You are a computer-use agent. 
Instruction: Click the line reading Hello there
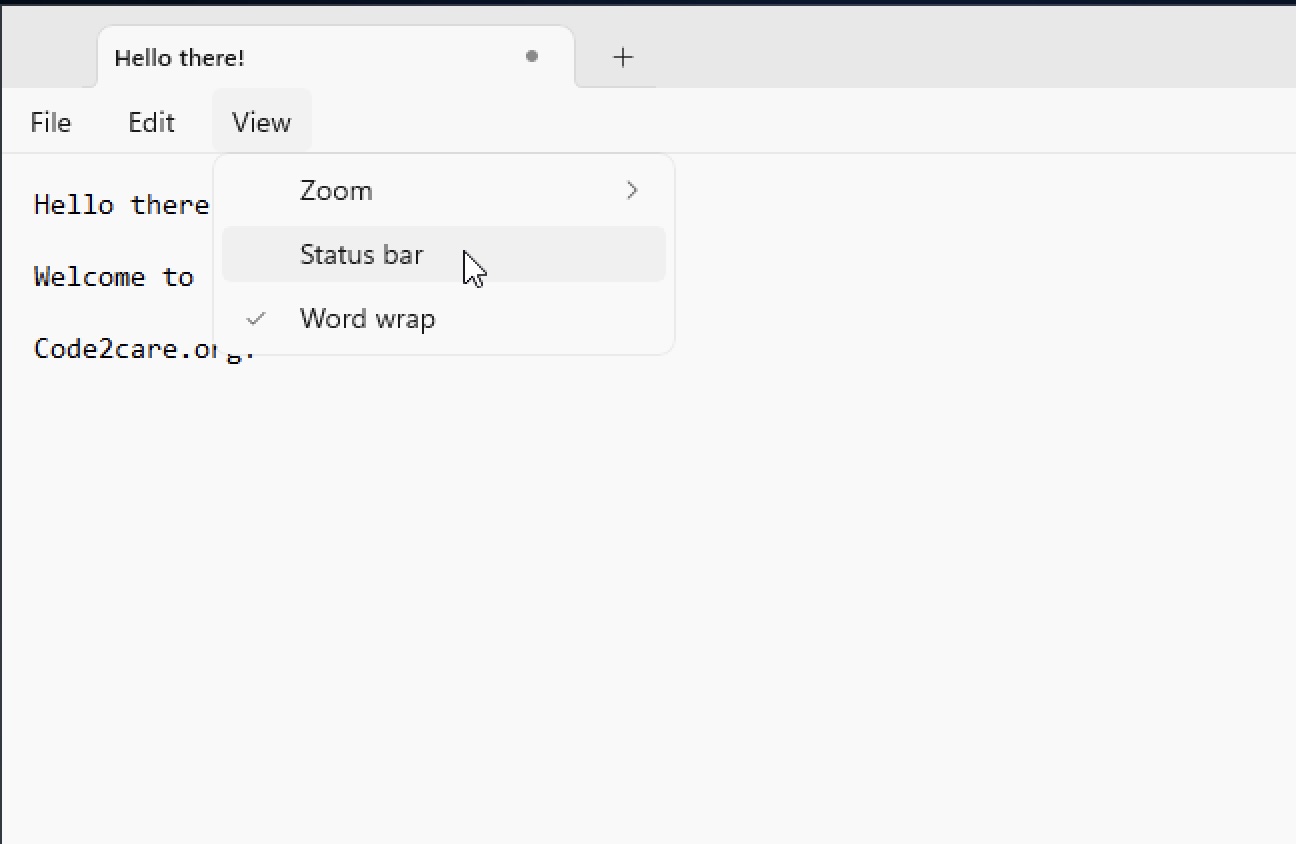pos(120,205)
